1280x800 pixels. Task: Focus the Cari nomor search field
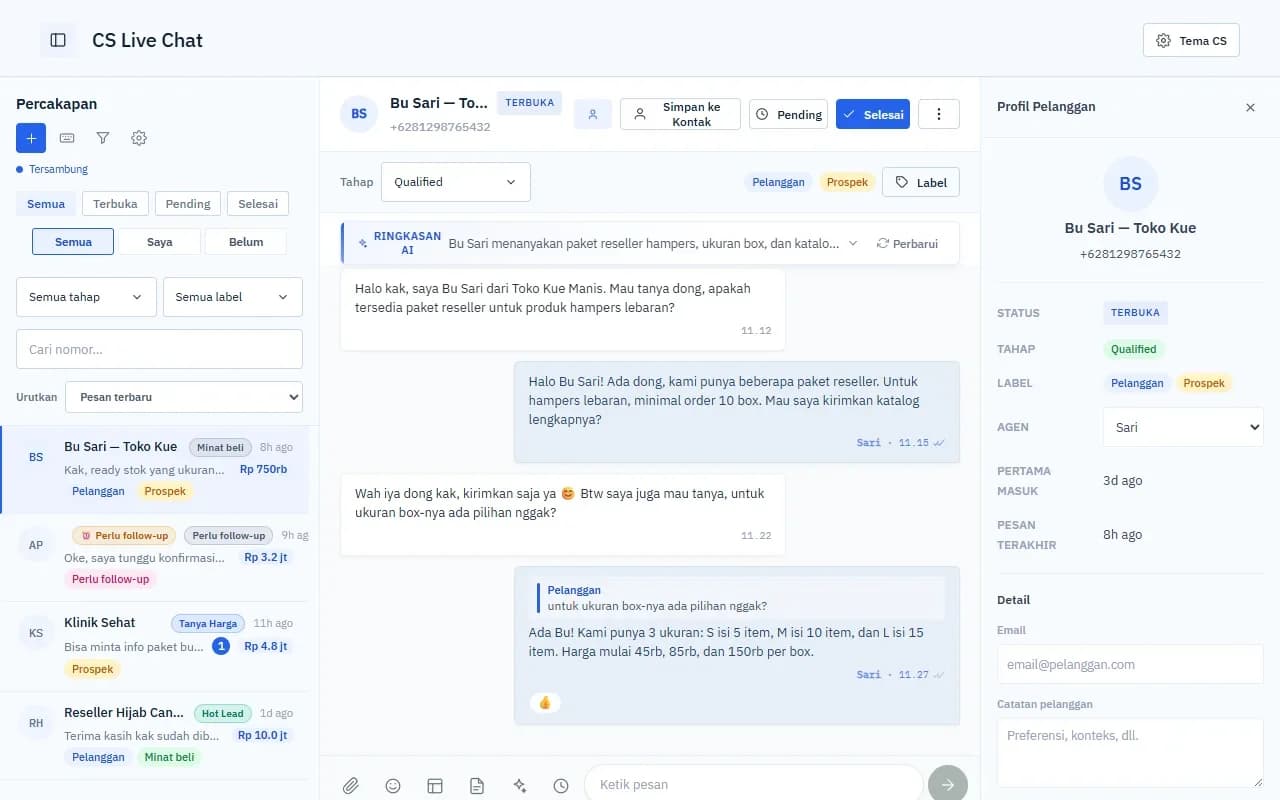[x=159, y=349]
